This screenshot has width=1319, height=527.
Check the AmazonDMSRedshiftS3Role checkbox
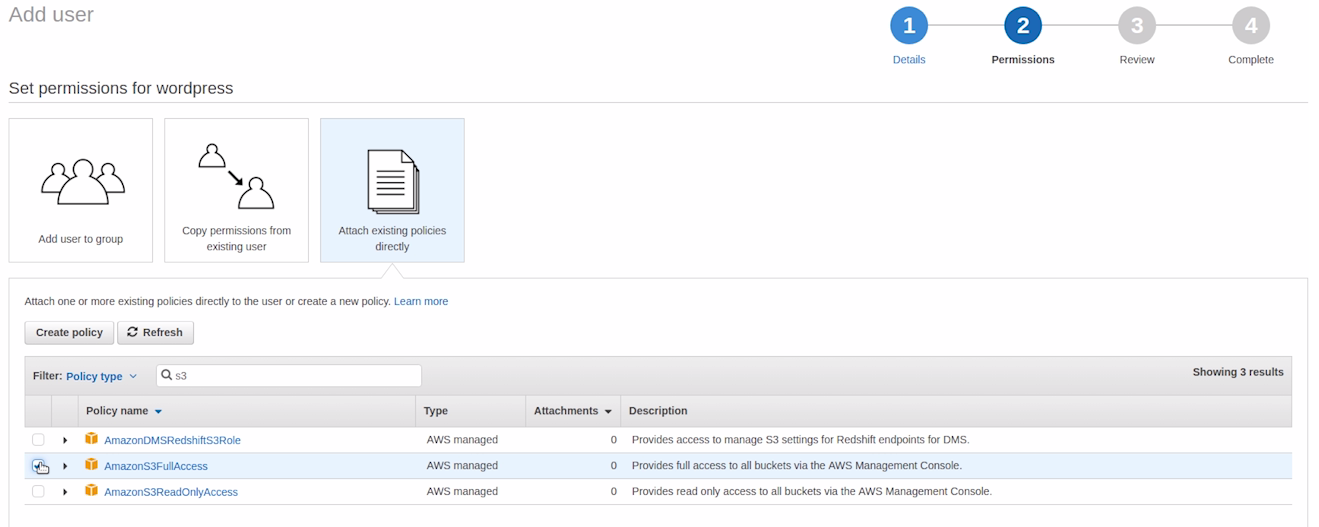[38, 439]
